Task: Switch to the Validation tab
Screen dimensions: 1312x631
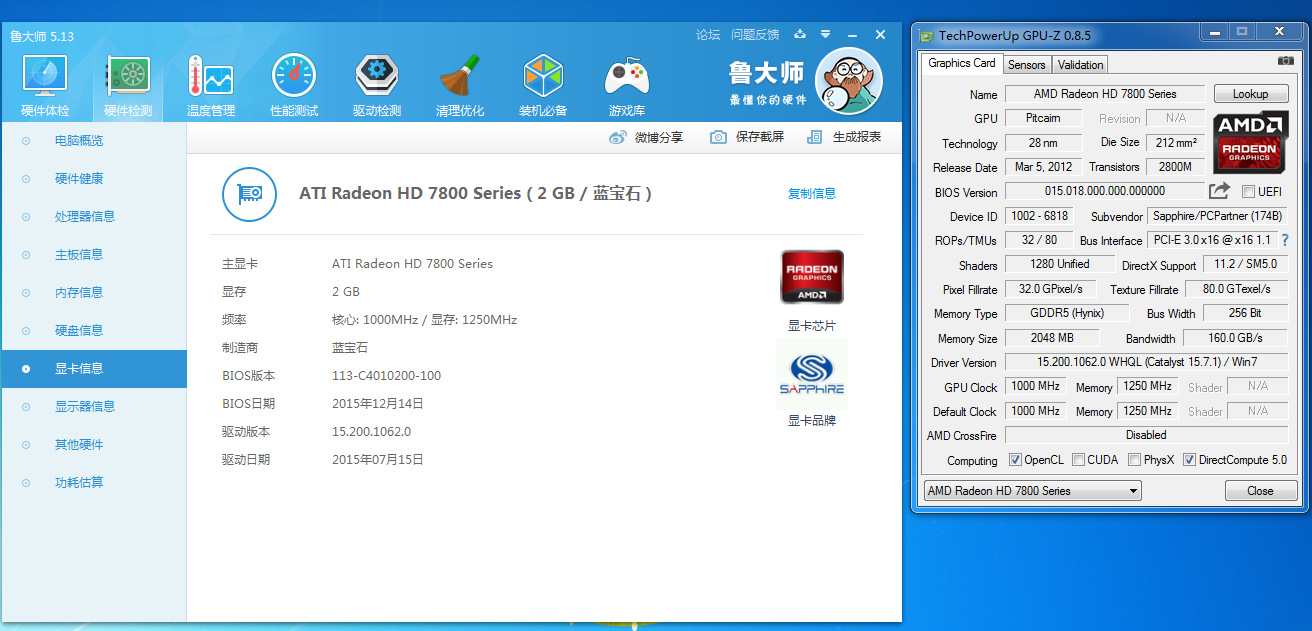Action: tap(1080, 65)
